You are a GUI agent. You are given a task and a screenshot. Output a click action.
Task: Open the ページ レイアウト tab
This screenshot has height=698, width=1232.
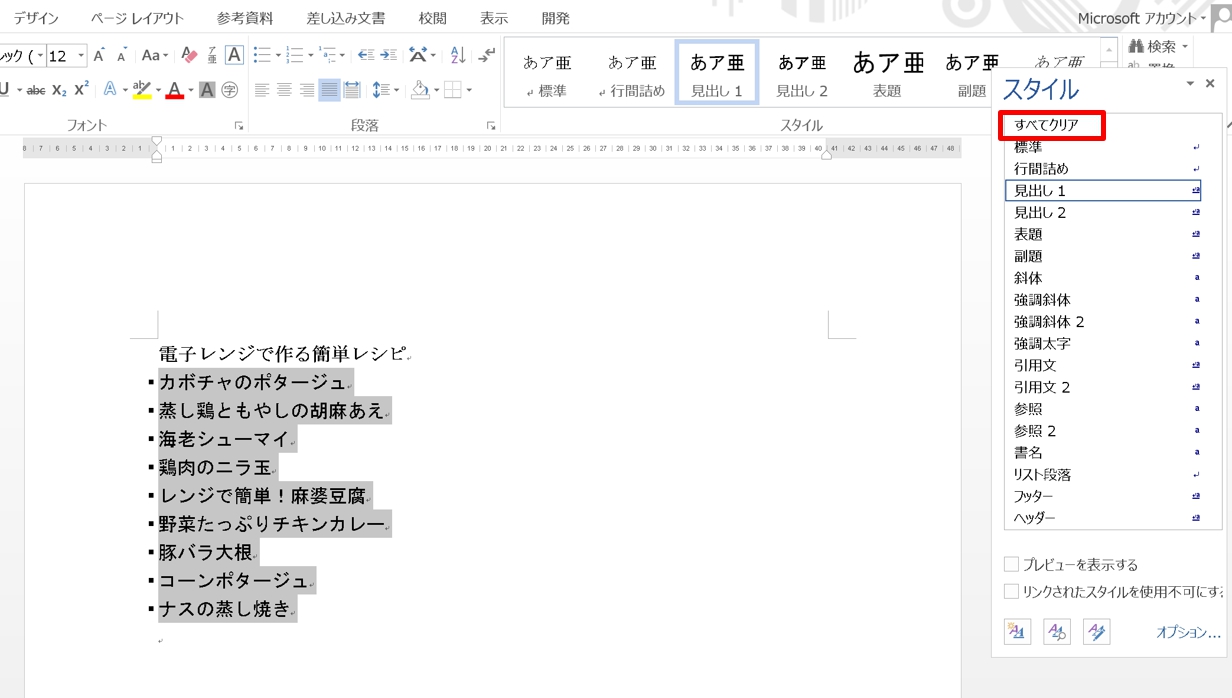pyautogui.click(x=137, y=18)
